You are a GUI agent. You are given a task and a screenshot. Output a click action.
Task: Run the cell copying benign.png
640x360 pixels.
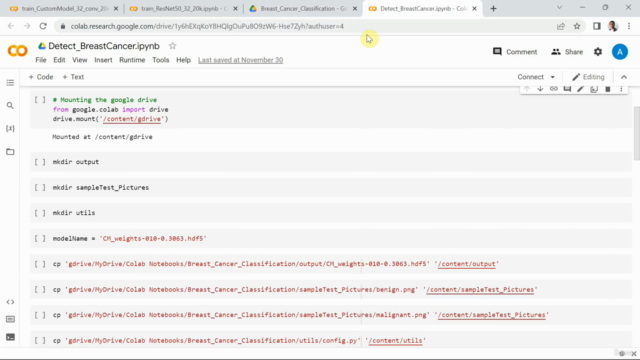coord(40,290)
